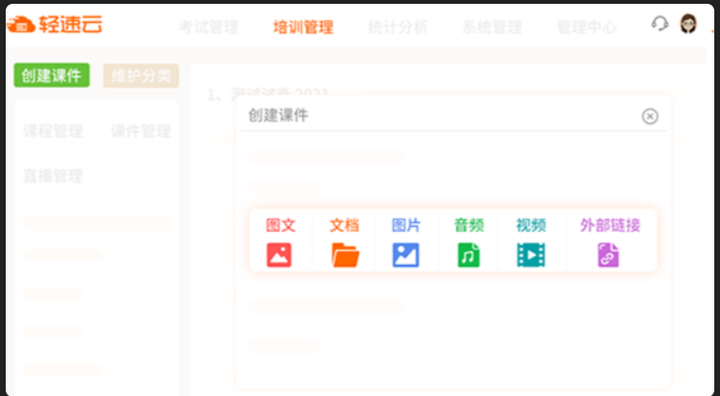
Task: Click the purple 外部链接 label
Action: [610, 226]
